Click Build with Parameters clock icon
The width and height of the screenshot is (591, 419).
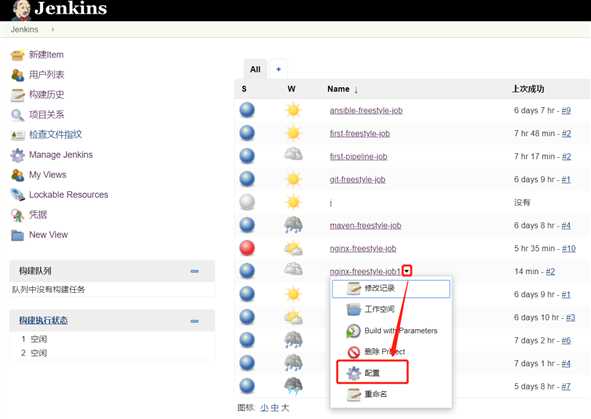[354, 331]
